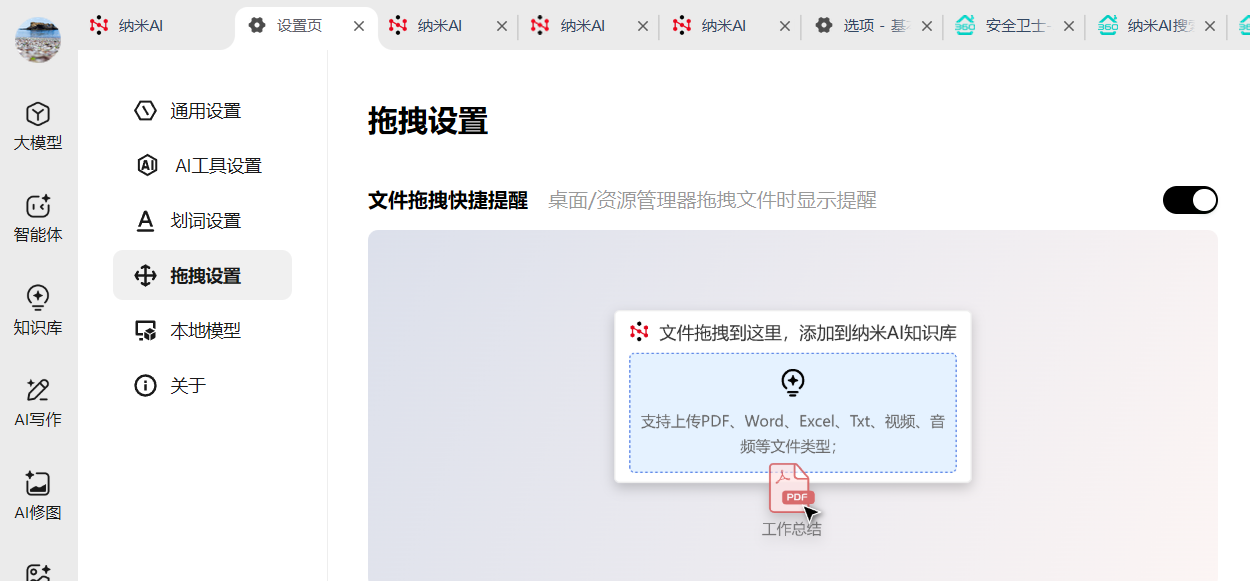
Task: Open AI修图 in left sidebar
Action: pyautogui.click(x=38, y=497)
